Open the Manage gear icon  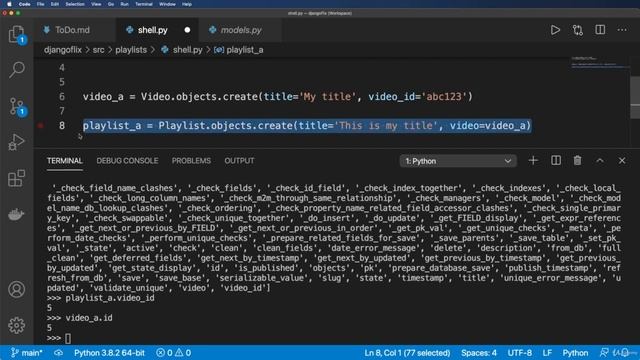[16, 325]
